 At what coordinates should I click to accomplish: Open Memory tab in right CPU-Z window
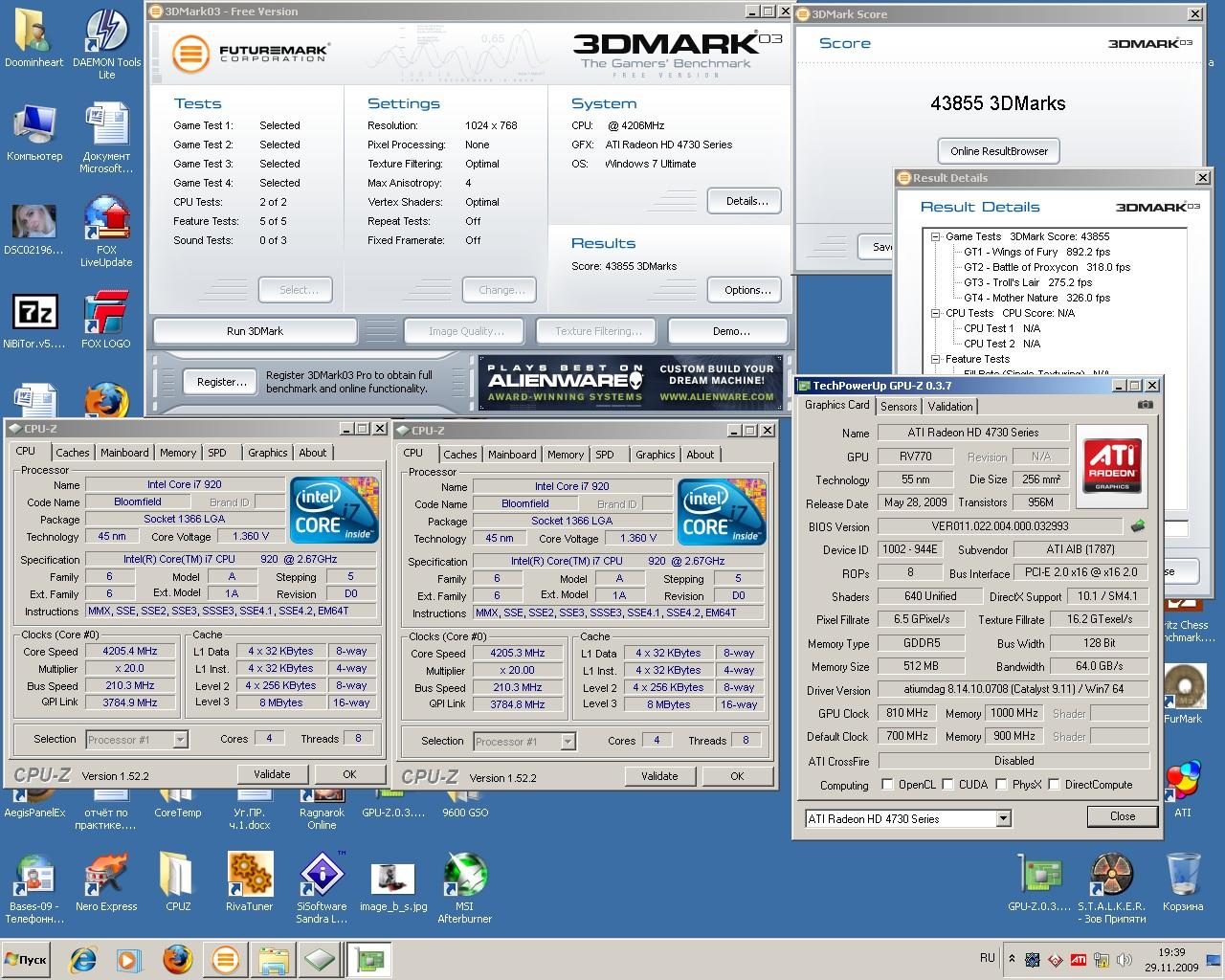click(566, 455)
